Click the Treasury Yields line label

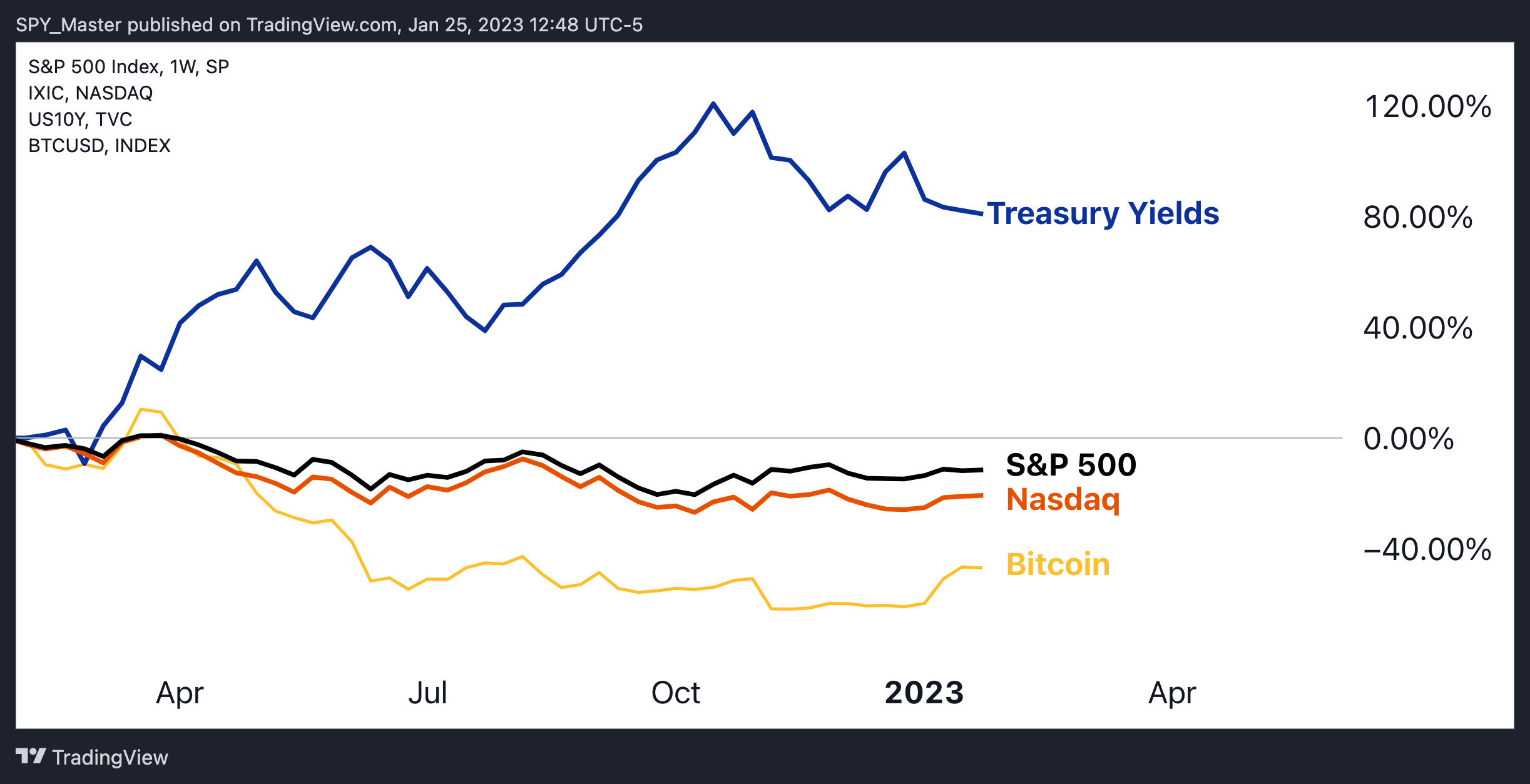click(1103, 214)
